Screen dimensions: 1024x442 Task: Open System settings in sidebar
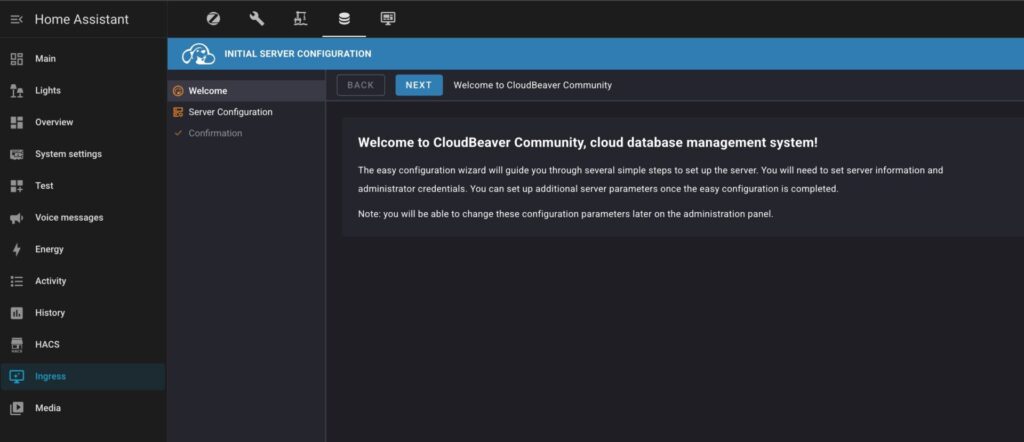(x=68, y=154)
